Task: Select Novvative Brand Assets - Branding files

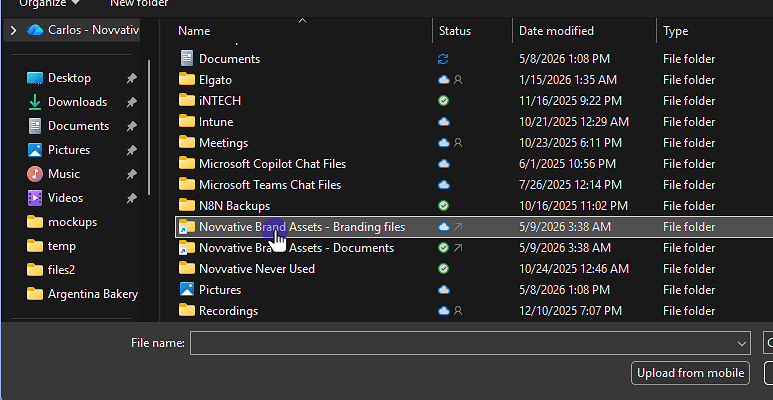Action: tap(474, 227)
